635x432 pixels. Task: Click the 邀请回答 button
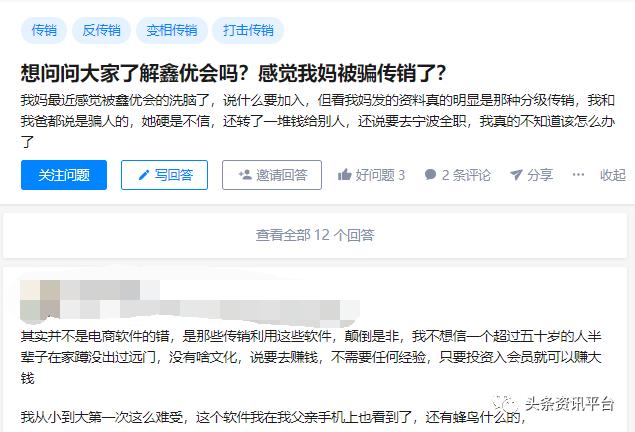pos(272,175)
